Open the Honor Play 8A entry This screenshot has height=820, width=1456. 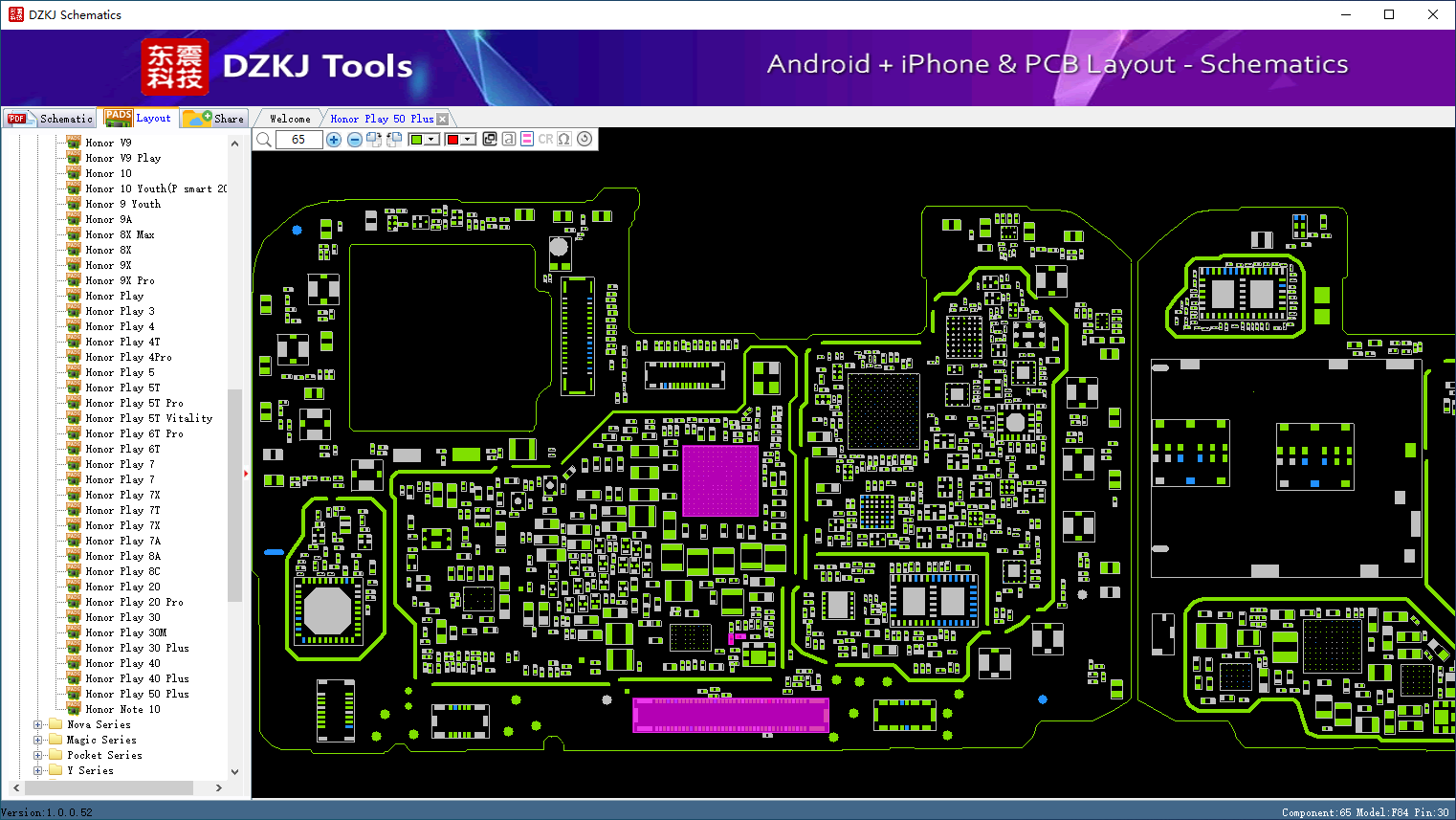[122, 556]
